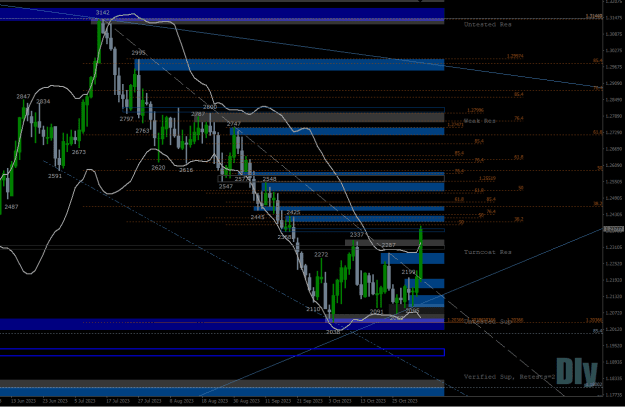Click the 3 Oct 2023 date label

pos(340,401)
